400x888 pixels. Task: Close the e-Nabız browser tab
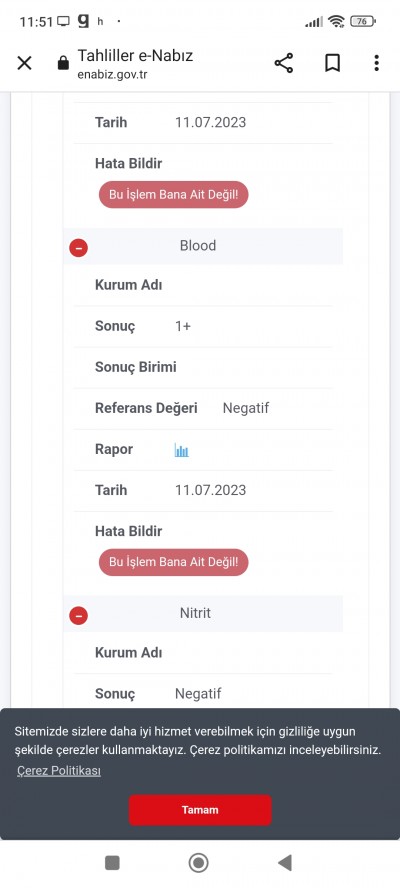(x=24, y=63)
